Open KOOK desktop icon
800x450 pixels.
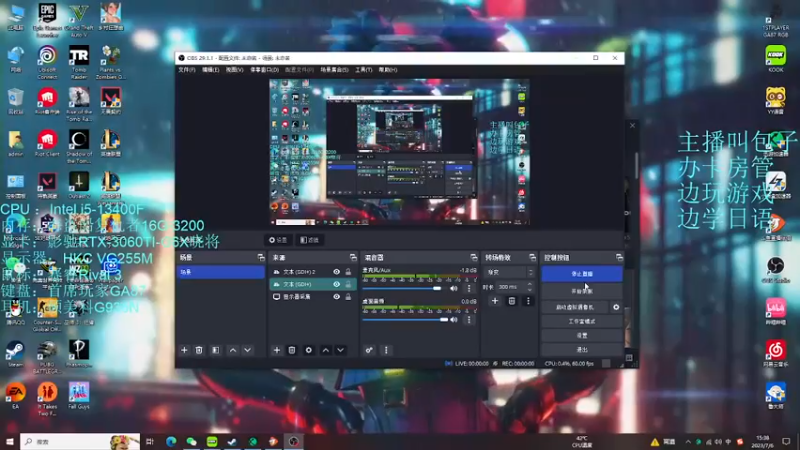tap(776, 58)
